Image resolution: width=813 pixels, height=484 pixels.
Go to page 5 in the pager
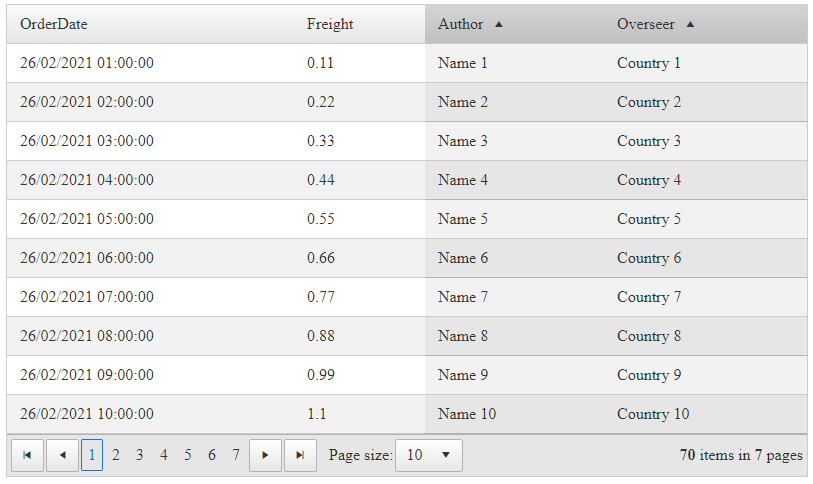[188, 455]
